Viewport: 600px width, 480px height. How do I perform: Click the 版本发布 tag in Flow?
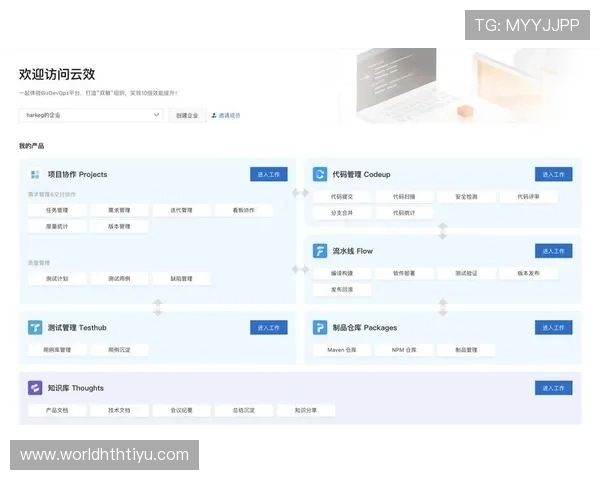(x=528, y=273)
